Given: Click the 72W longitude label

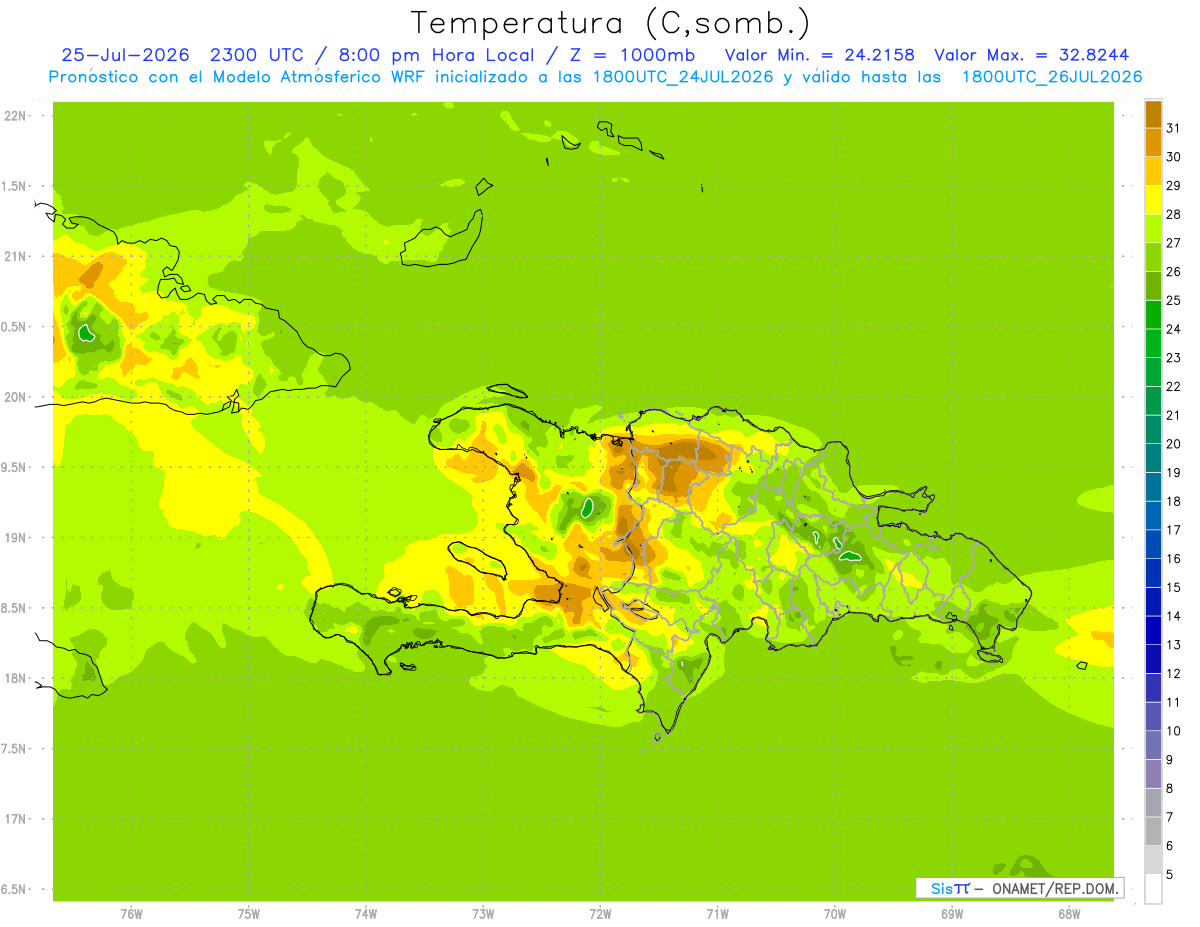Looking at the screenshot, I should (600, 914).
